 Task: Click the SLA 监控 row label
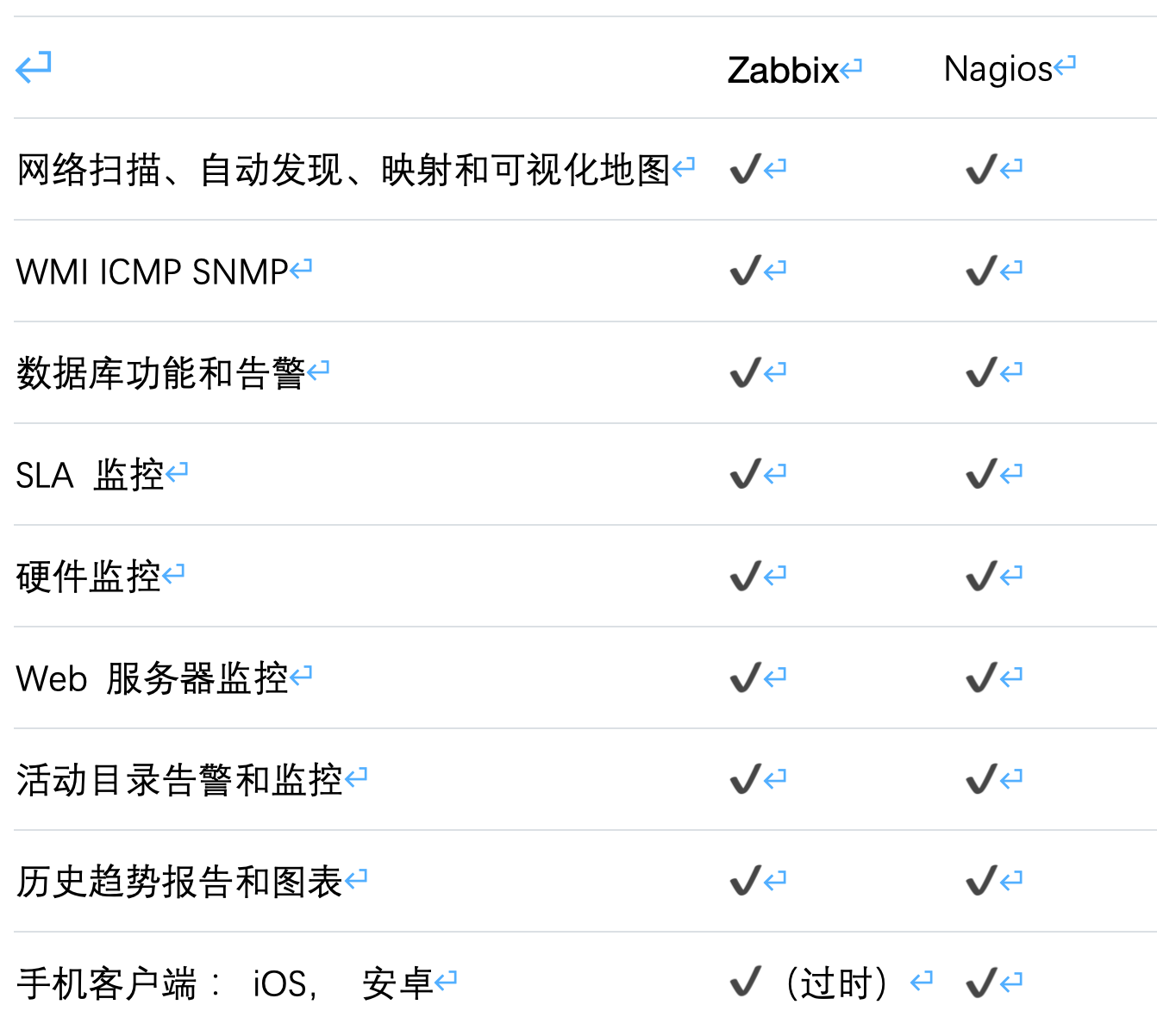[90, 476]
